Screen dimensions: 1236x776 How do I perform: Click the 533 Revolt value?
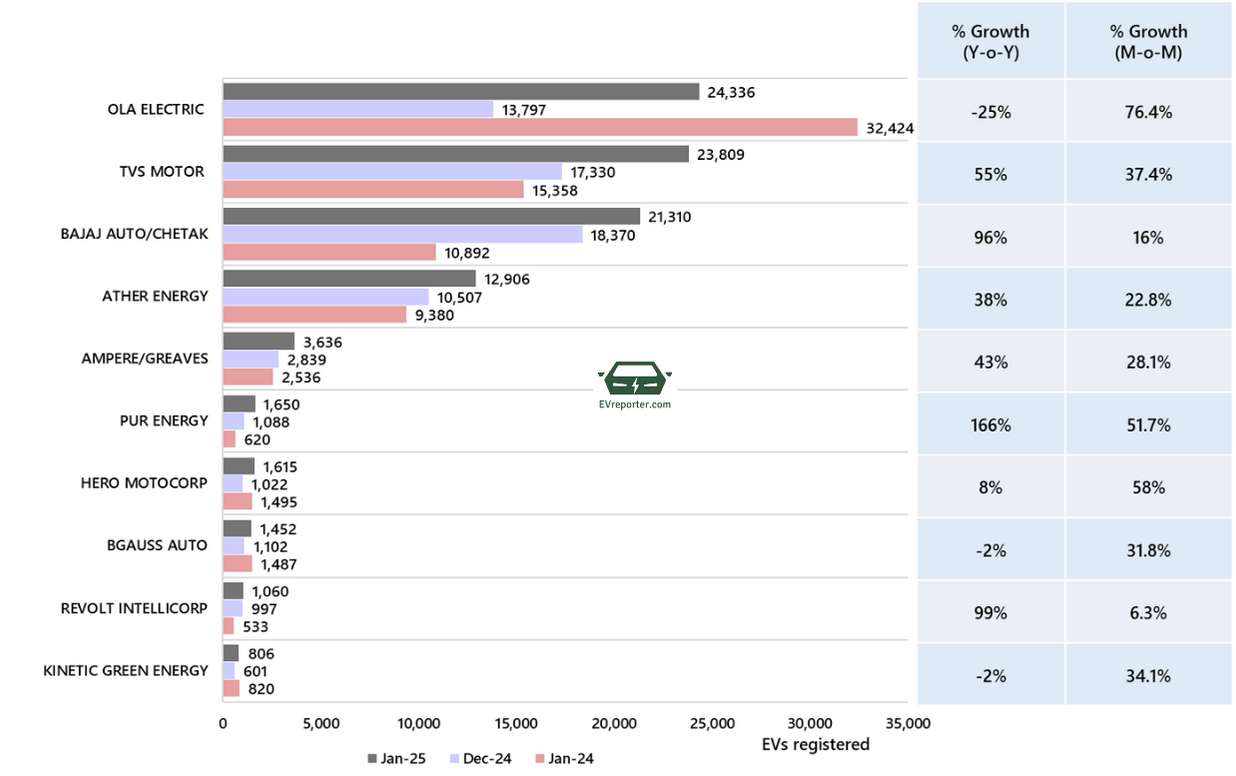pos(255,627)
